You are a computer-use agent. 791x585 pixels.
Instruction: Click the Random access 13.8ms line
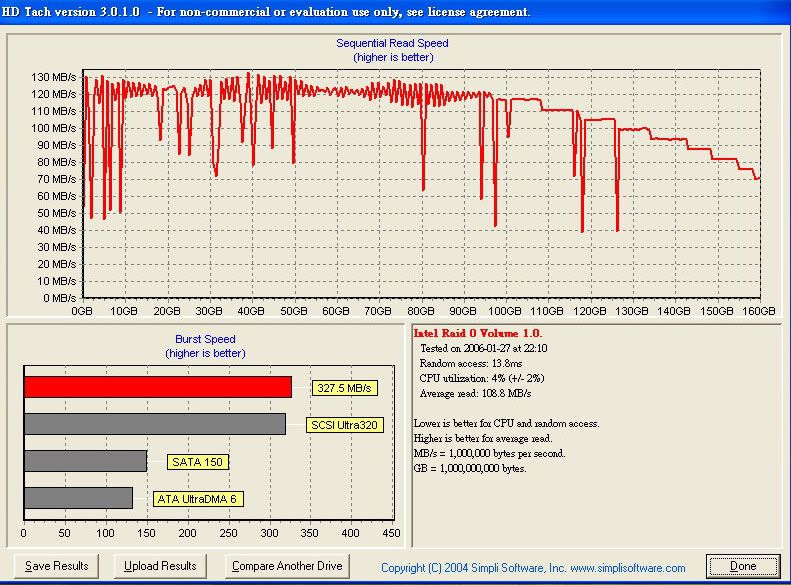469,363
